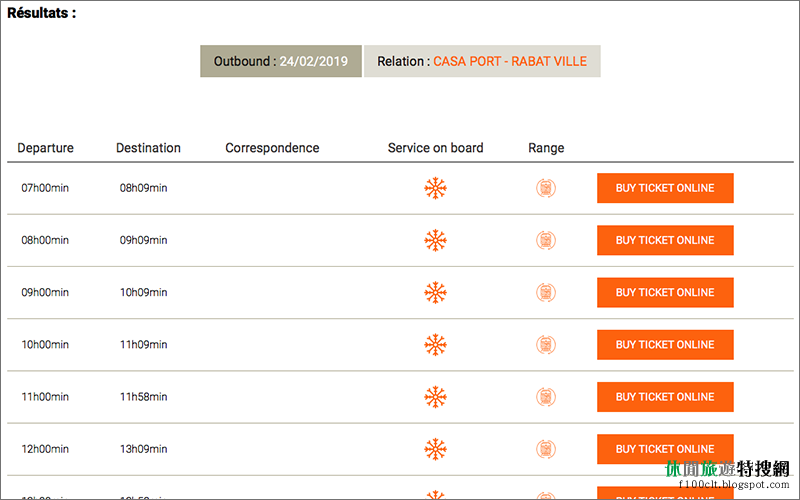Buy ticket online for the 08h00min train
This screenshot has height=500, width=800.
(x=665, y=240)
